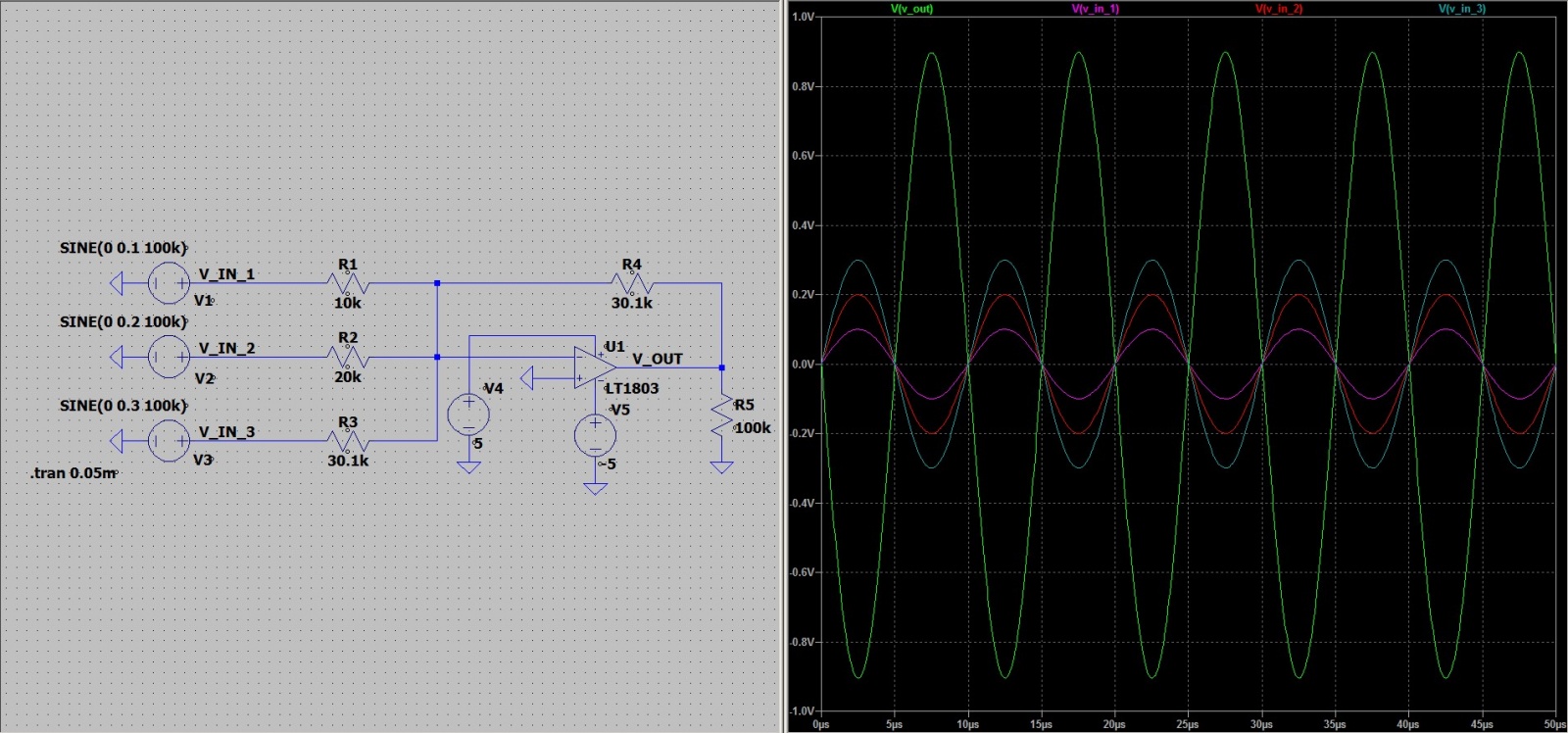
Task: Click the ground symbol under V5
Action: pyautogui.click(x=595, y=488)
